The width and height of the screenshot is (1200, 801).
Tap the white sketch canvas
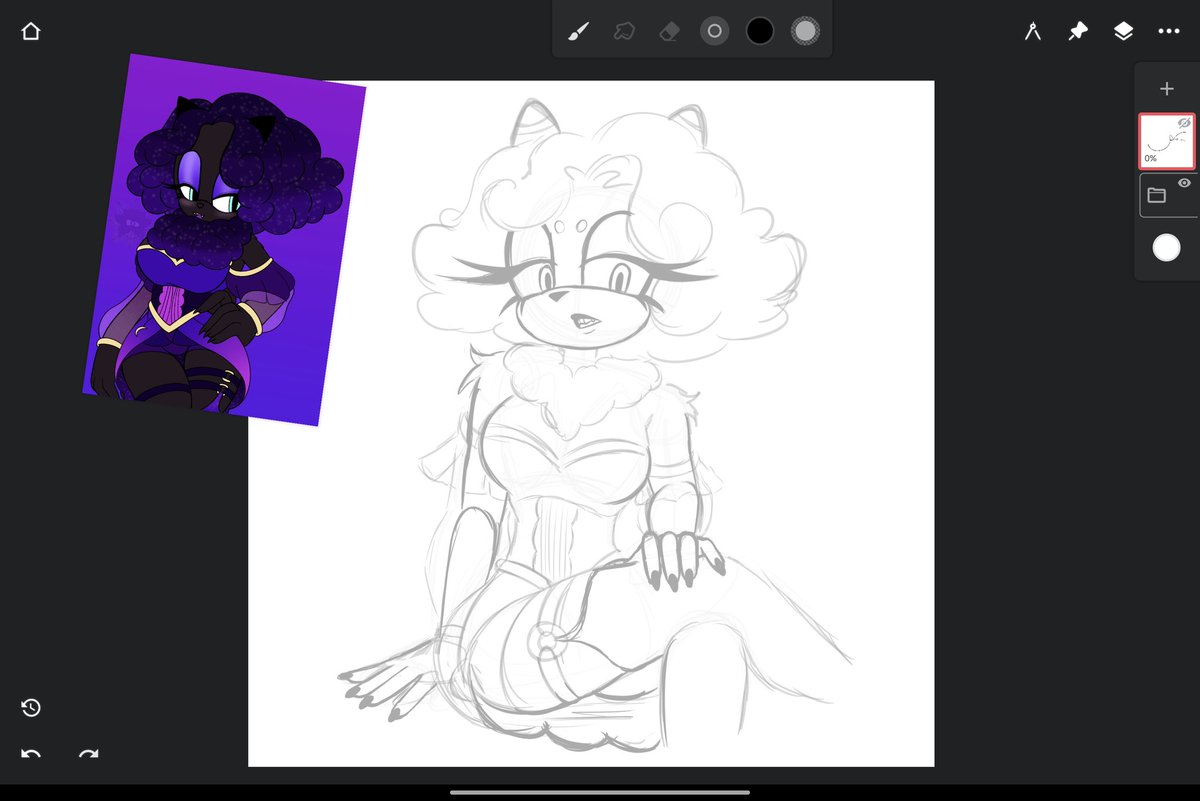pos(591,423)
